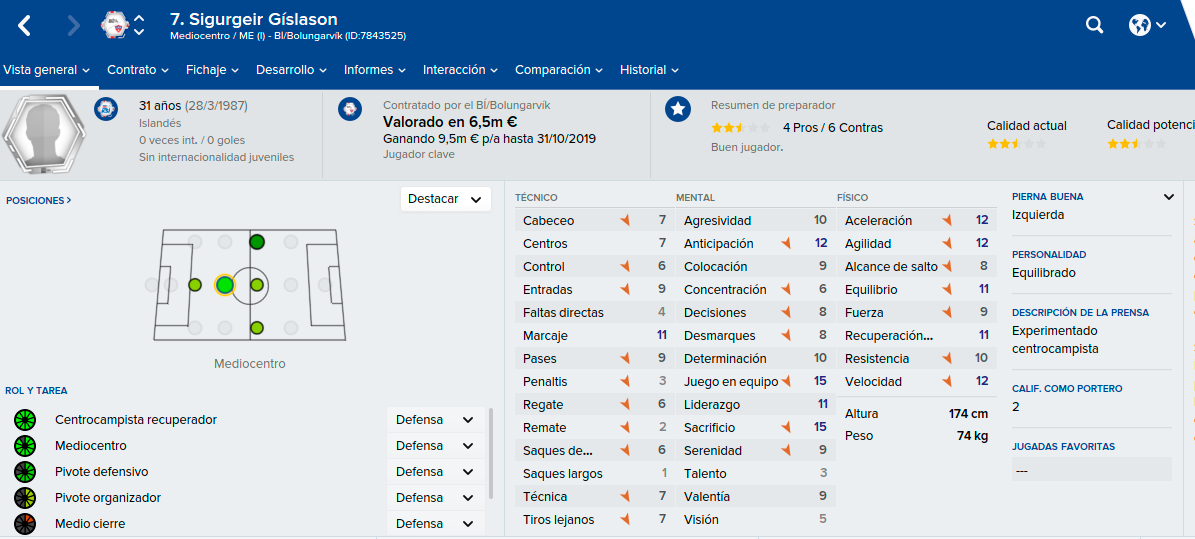1195x539 pixels.
Task: Select the highlighted central midfield position dot
Action: click(224, 285)
